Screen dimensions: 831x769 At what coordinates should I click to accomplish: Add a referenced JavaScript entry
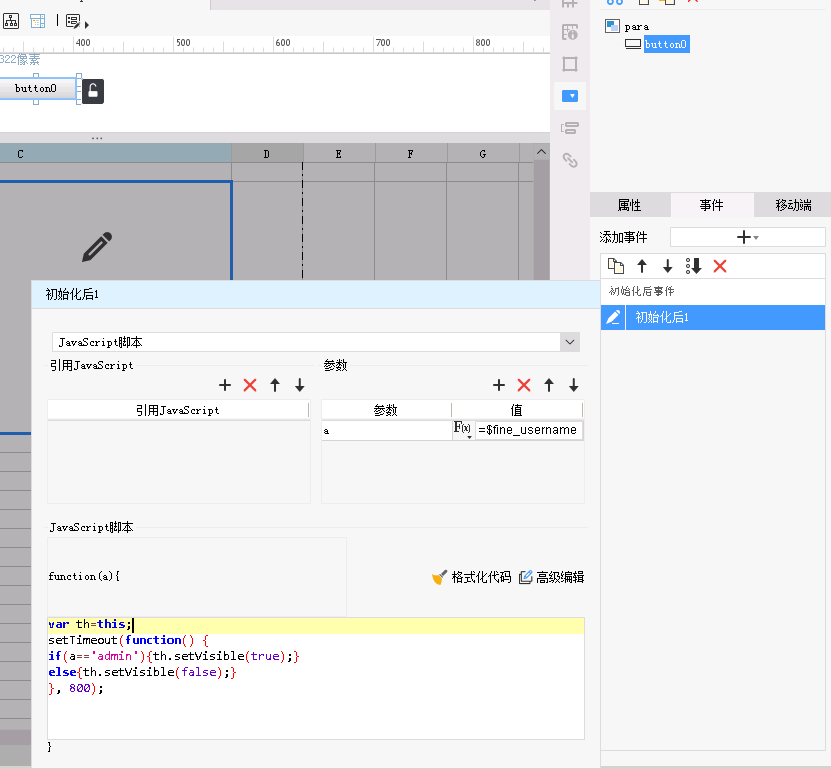click(x=225, y=385)
